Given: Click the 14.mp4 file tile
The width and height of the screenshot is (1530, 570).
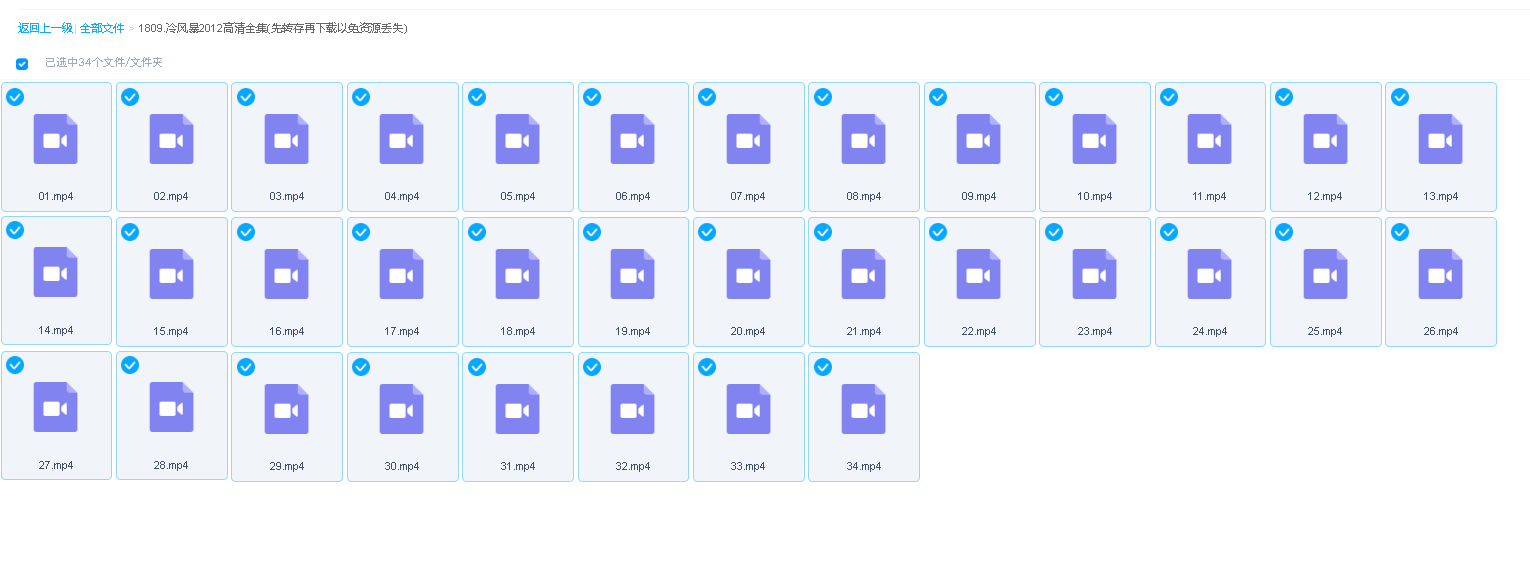Looking at the screenshot, I should [56, 280].
